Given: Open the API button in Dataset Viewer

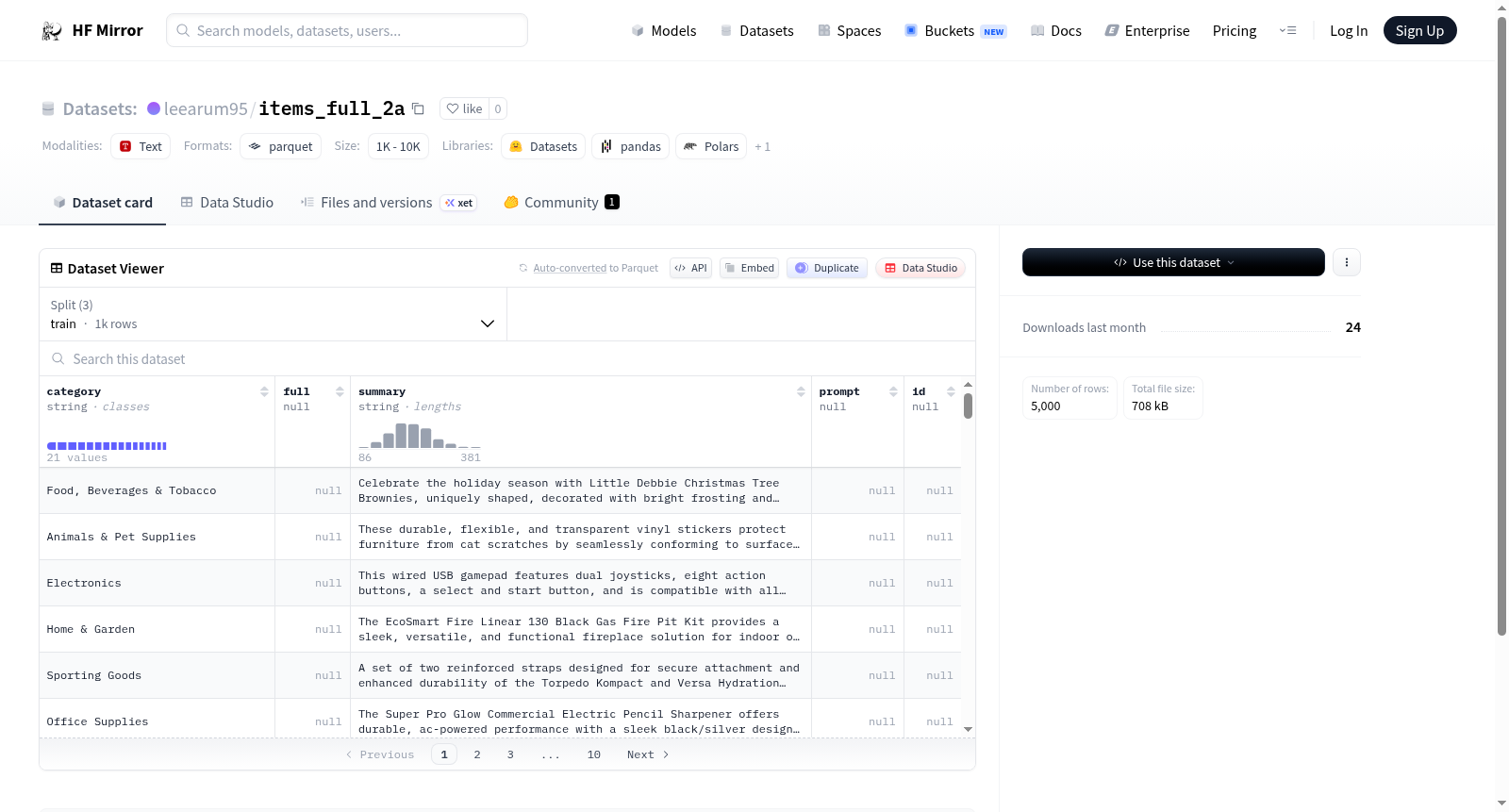Looking at the screenshot, I should tap(690, 268).
